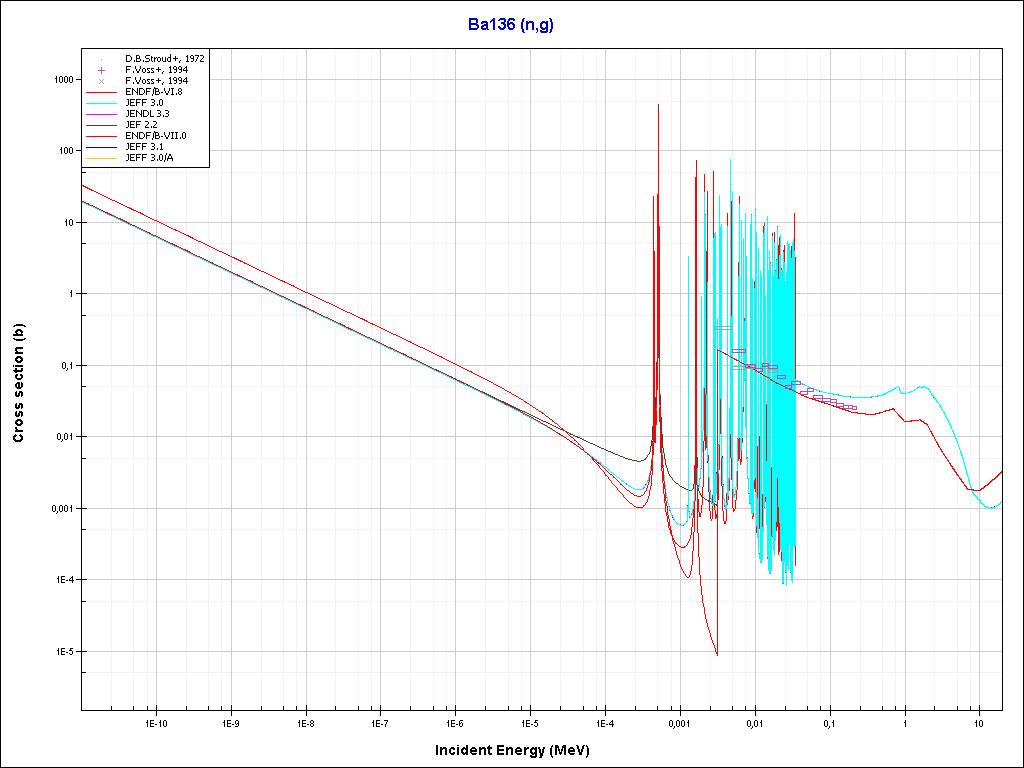Image resolution: width=1024 pixels, height=768 pixels.
Task: Click the purple plus marker for F.Voss+
Action: [102, 70]
